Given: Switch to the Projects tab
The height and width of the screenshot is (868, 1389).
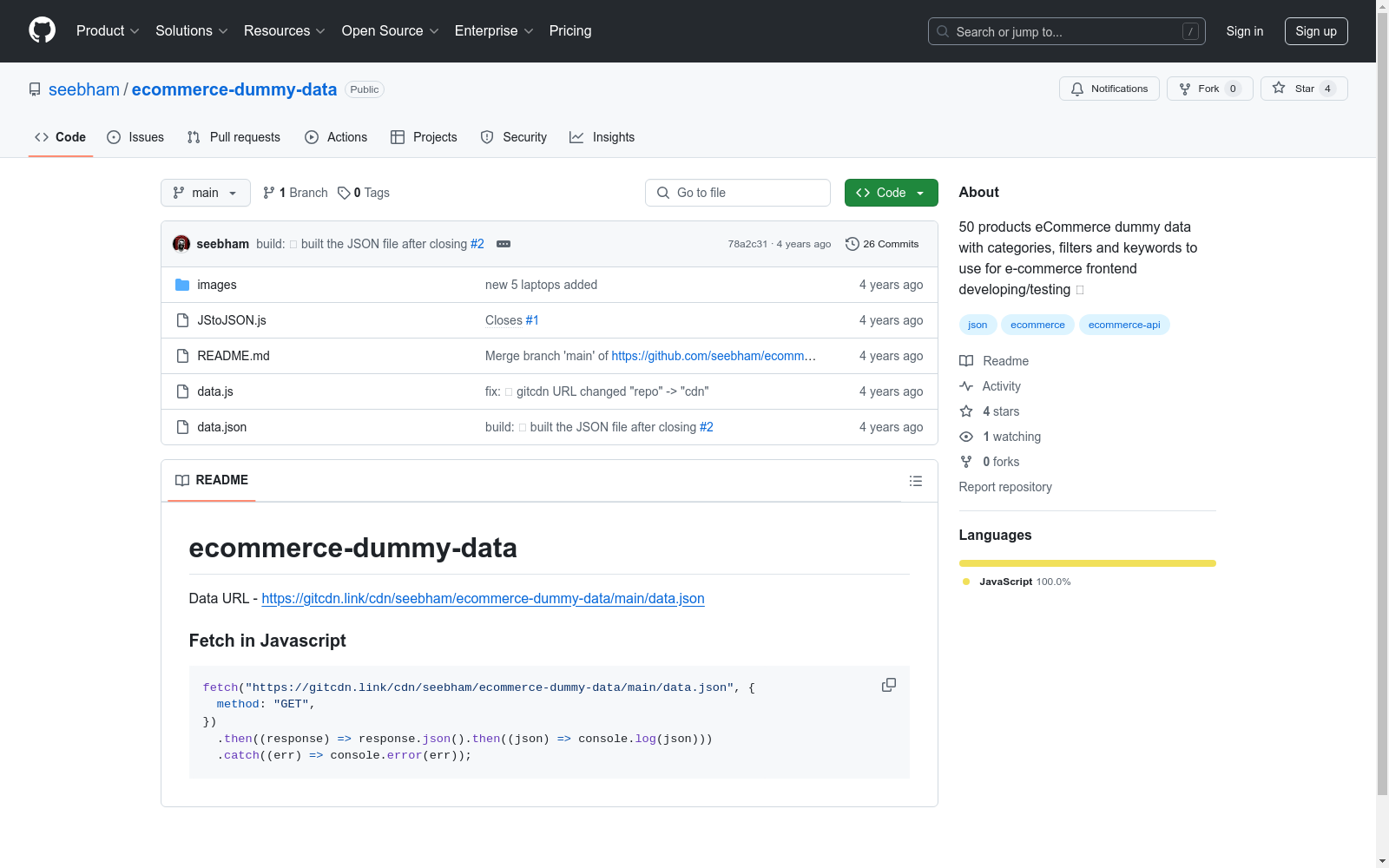Looking at the screenshot, I should (x=424, y=137).
